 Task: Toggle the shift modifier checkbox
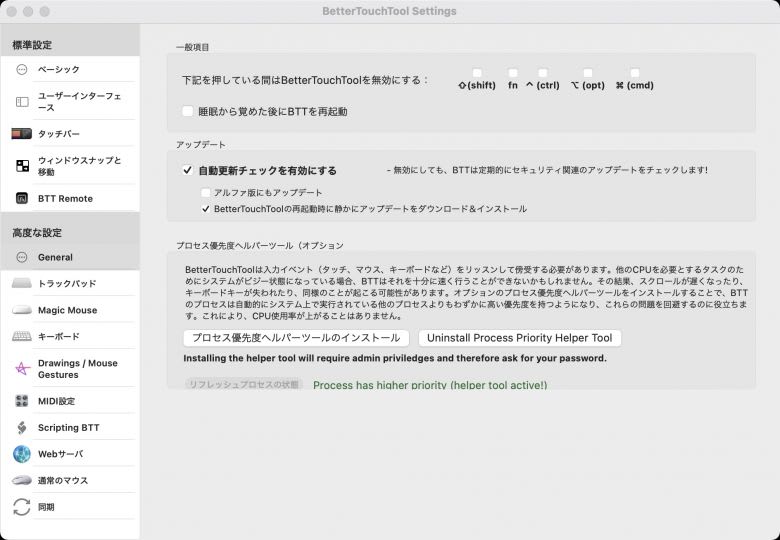coord(477,73)
